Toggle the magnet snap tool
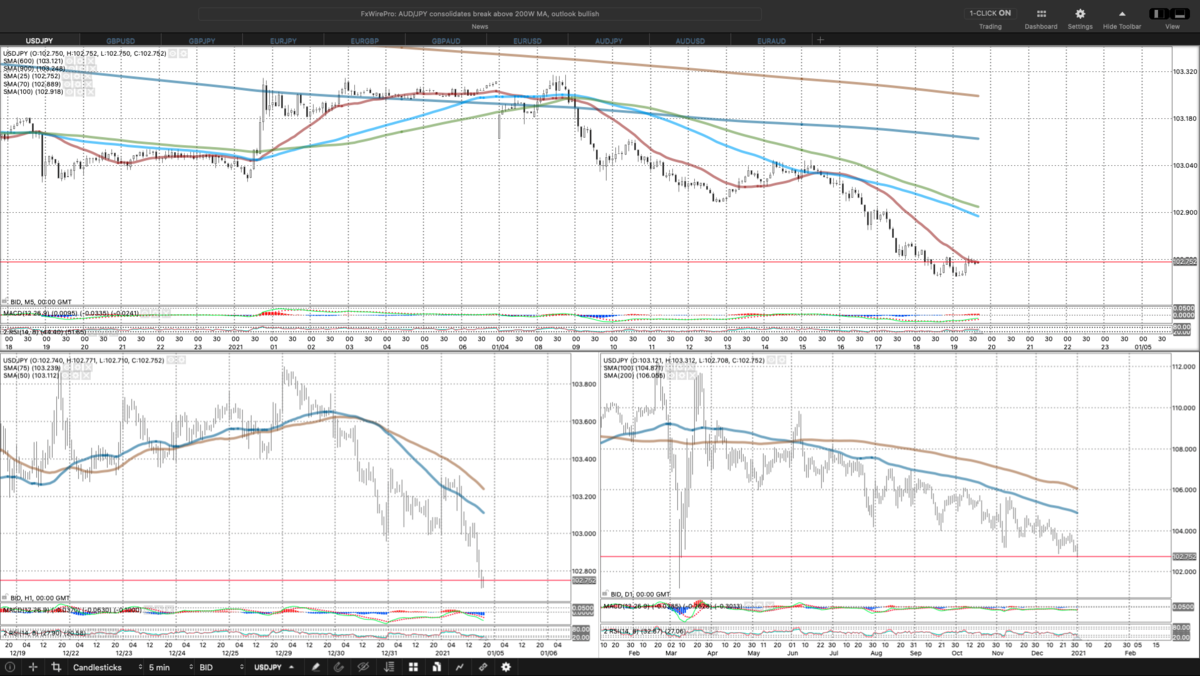The height and width of the screenshot is (676, 1200). click(338, 666)
